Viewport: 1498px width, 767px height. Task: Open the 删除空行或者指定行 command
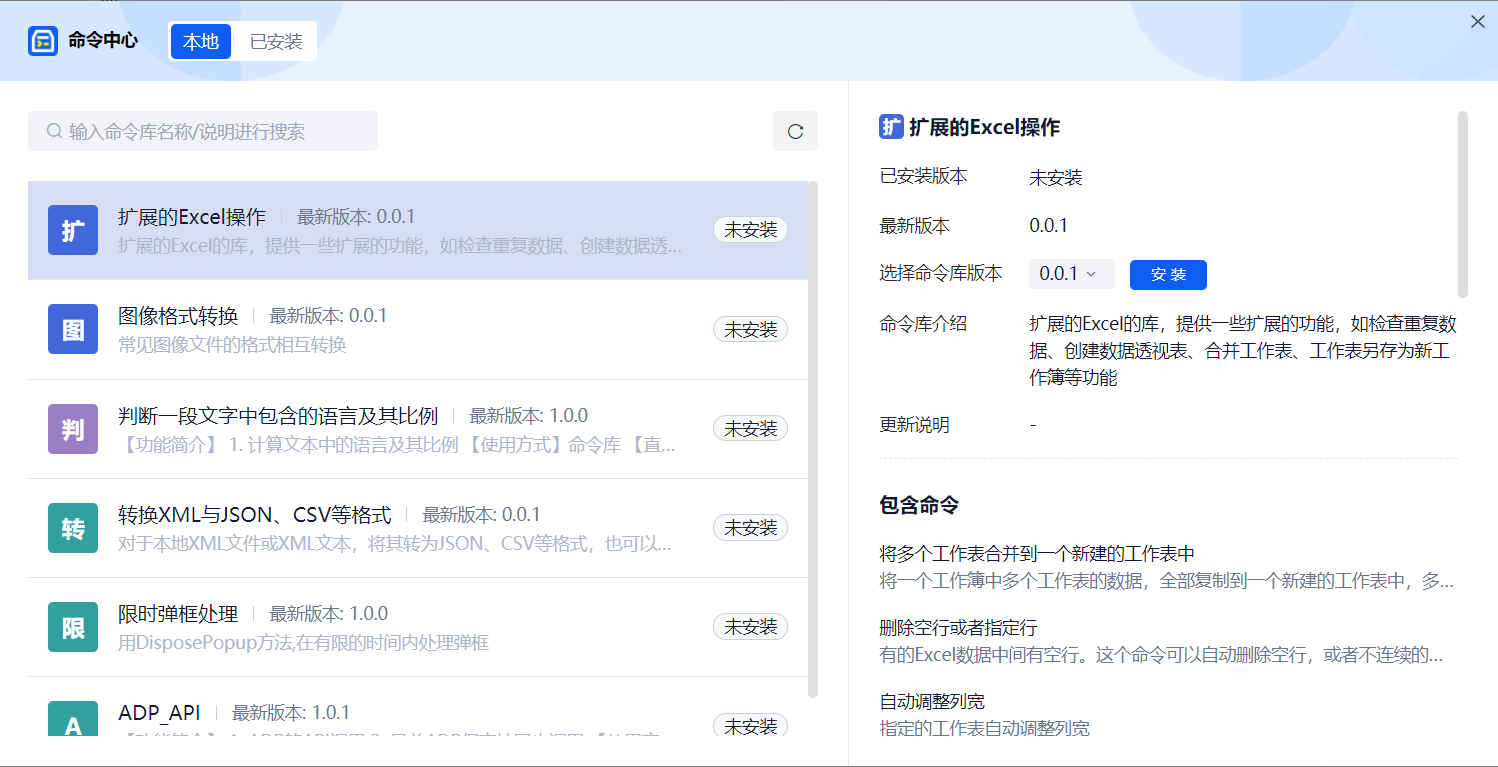coord(958,628)
